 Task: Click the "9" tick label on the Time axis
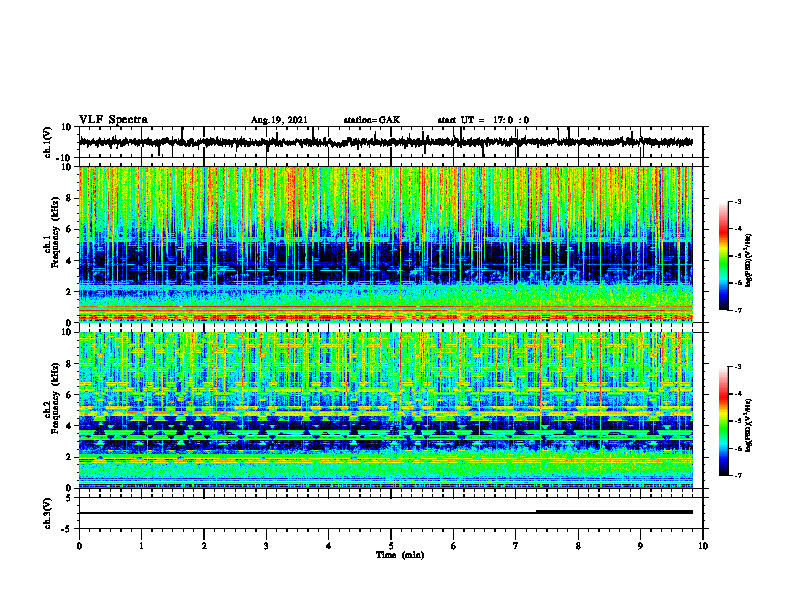640,546
